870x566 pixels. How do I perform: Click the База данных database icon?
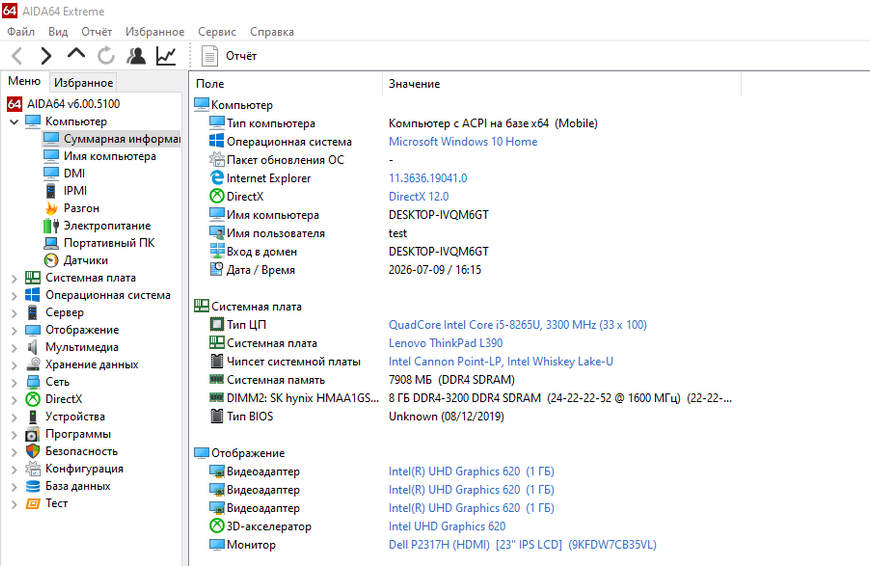[x=33, y=486]
